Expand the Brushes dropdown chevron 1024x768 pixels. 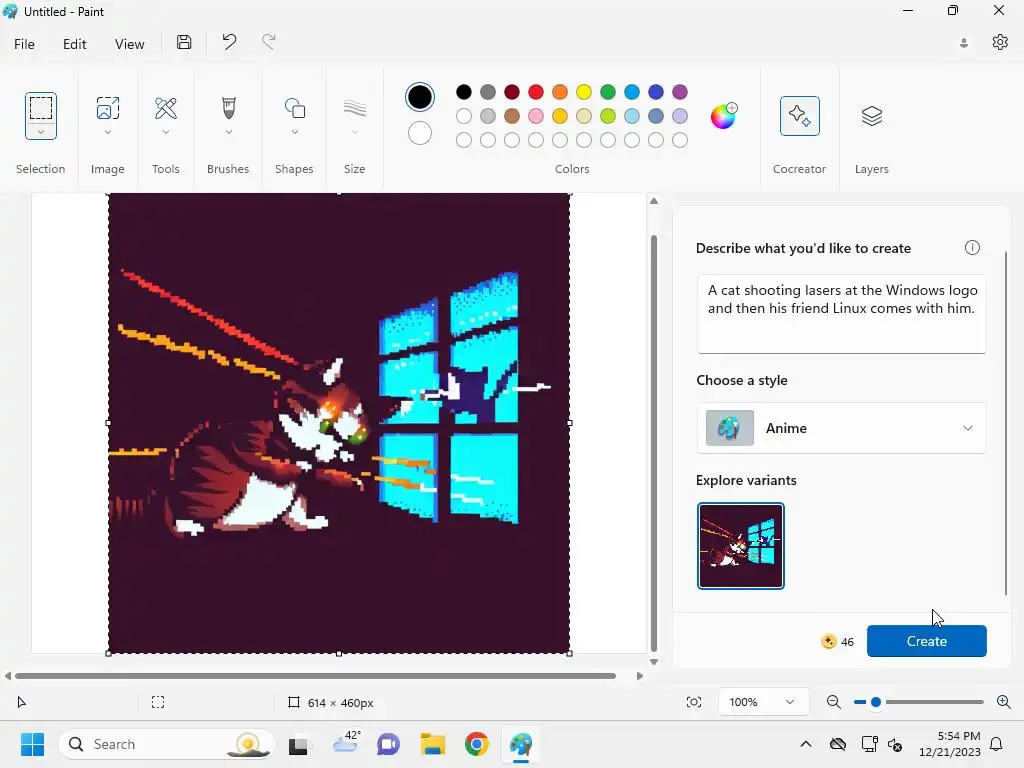(229, 132)
